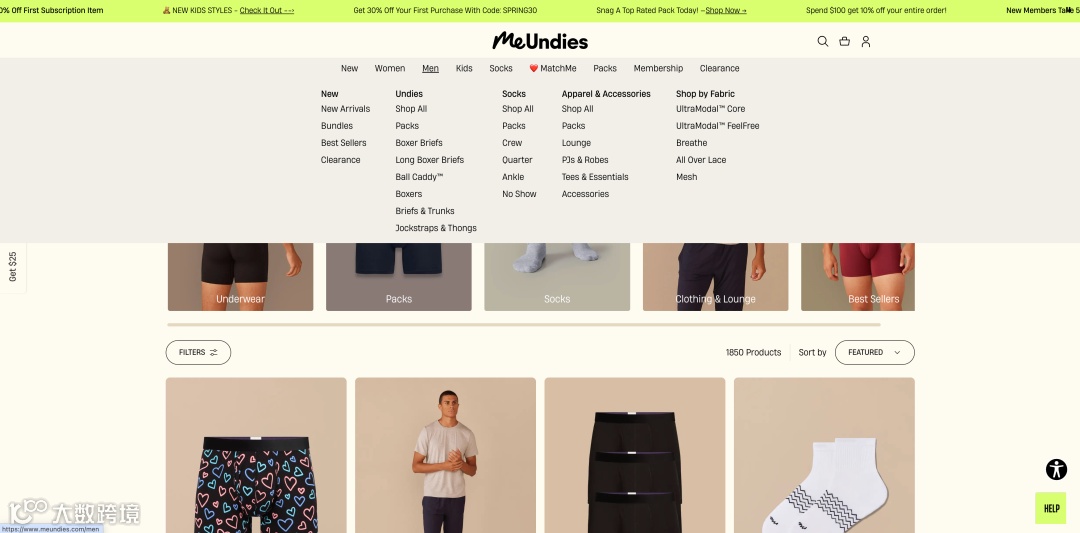Open Boxer Briefs under Undies

pos(419,143)
